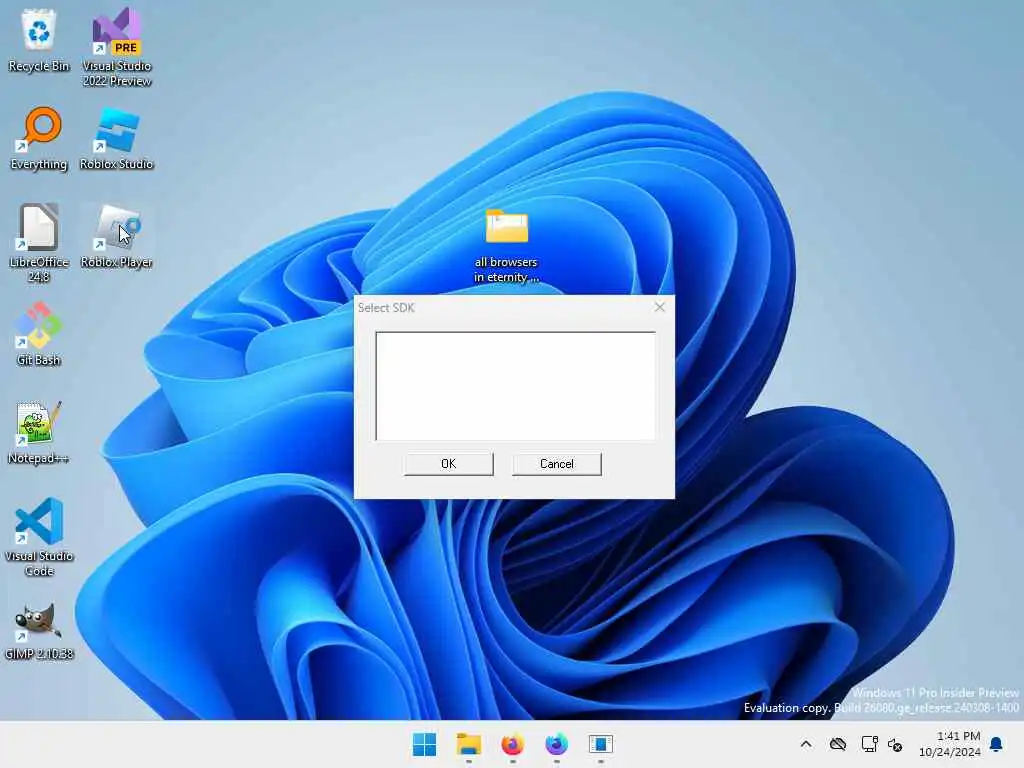This screenshot has height=768, width=1024.
Task: Select the Roblox Studio desktop icon
Action: point(117,138)
